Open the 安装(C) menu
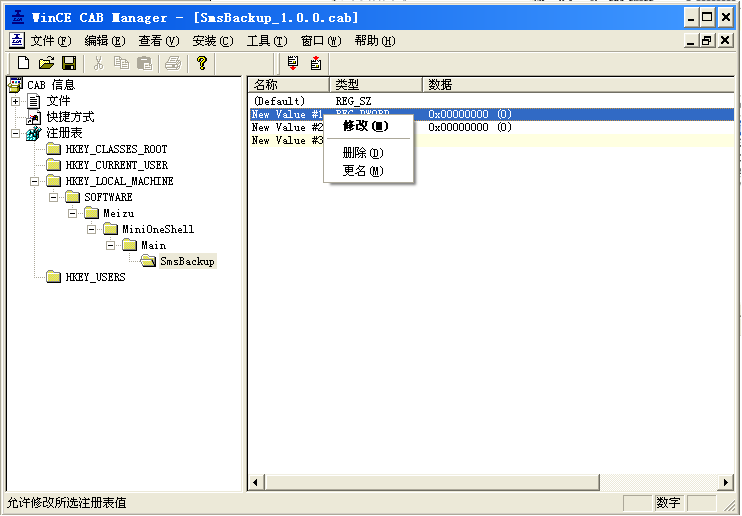 tap(213, 41)
